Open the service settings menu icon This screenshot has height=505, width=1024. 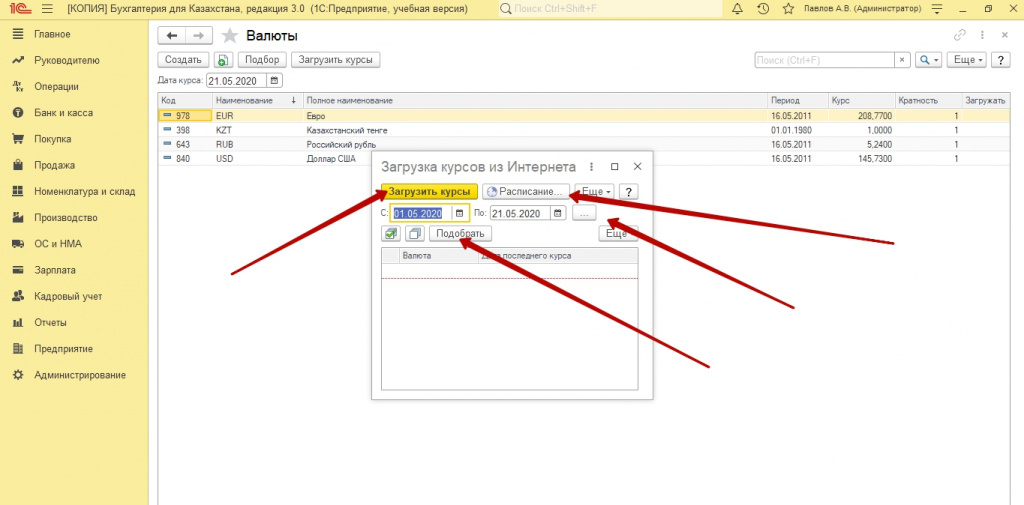pyautogui.click(x=938, y=9)
